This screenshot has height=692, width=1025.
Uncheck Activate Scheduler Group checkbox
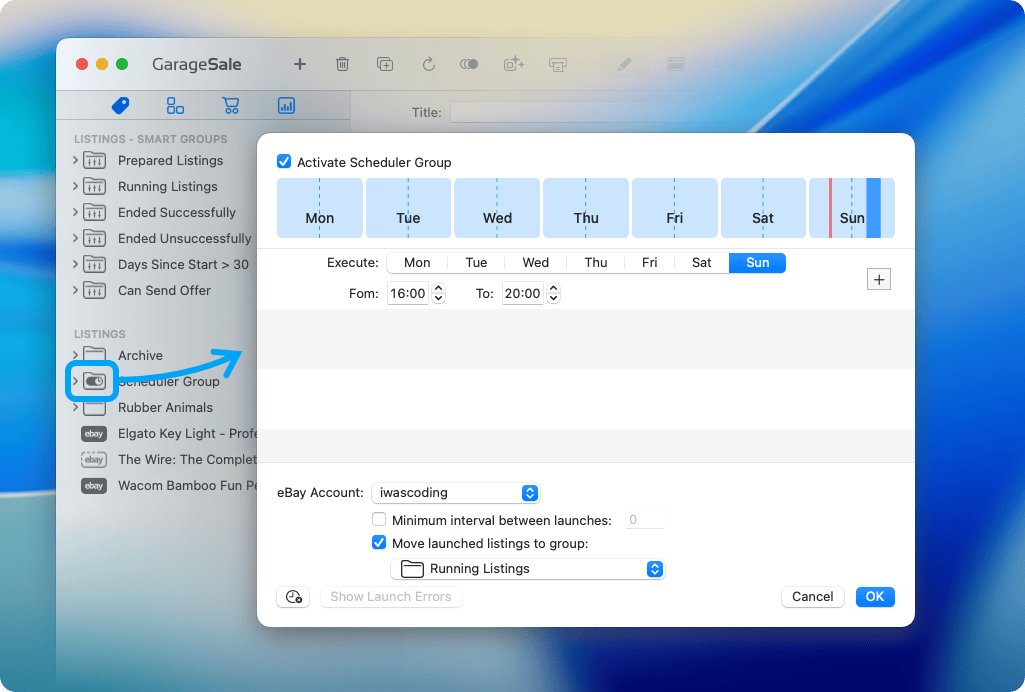284,161
